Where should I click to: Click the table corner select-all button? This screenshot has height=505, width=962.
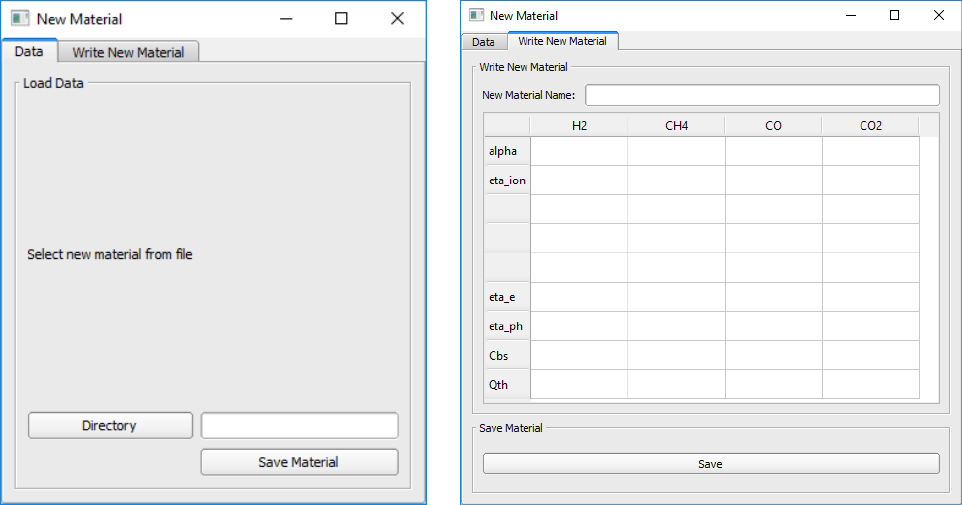507,126
